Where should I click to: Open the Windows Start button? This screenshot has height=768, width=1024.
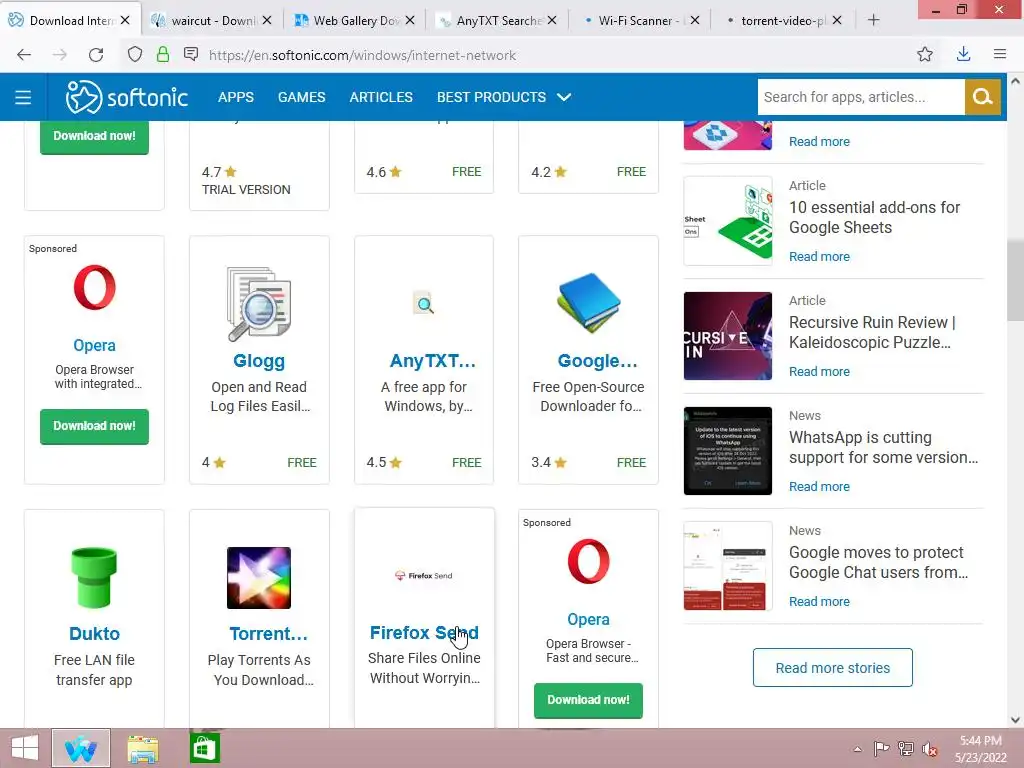pos(25,748)
